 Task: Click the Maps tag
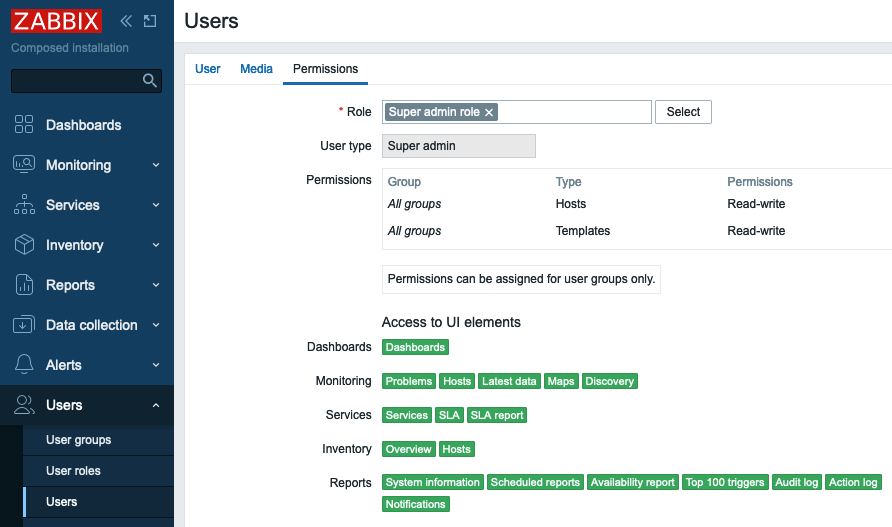[561, 381]
